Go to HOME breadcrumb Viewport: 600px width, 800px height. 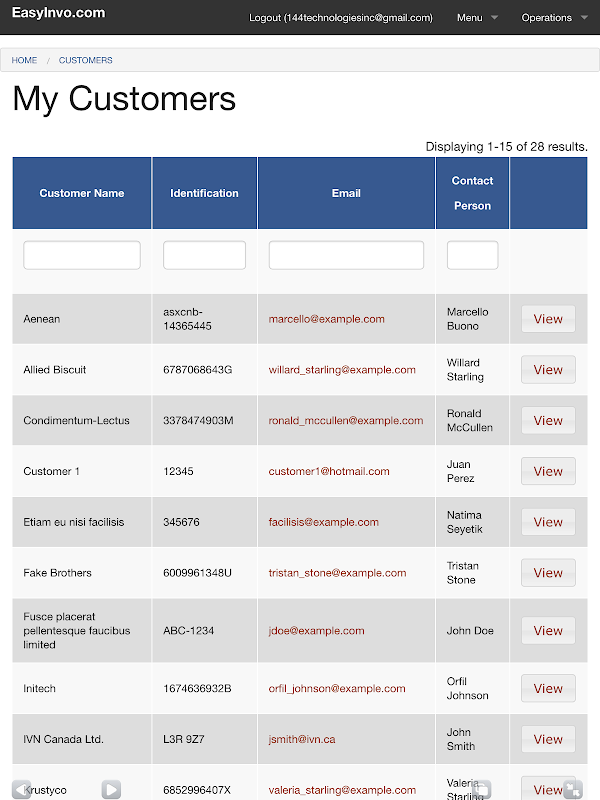pyautogui.click(x=24, y=60)
